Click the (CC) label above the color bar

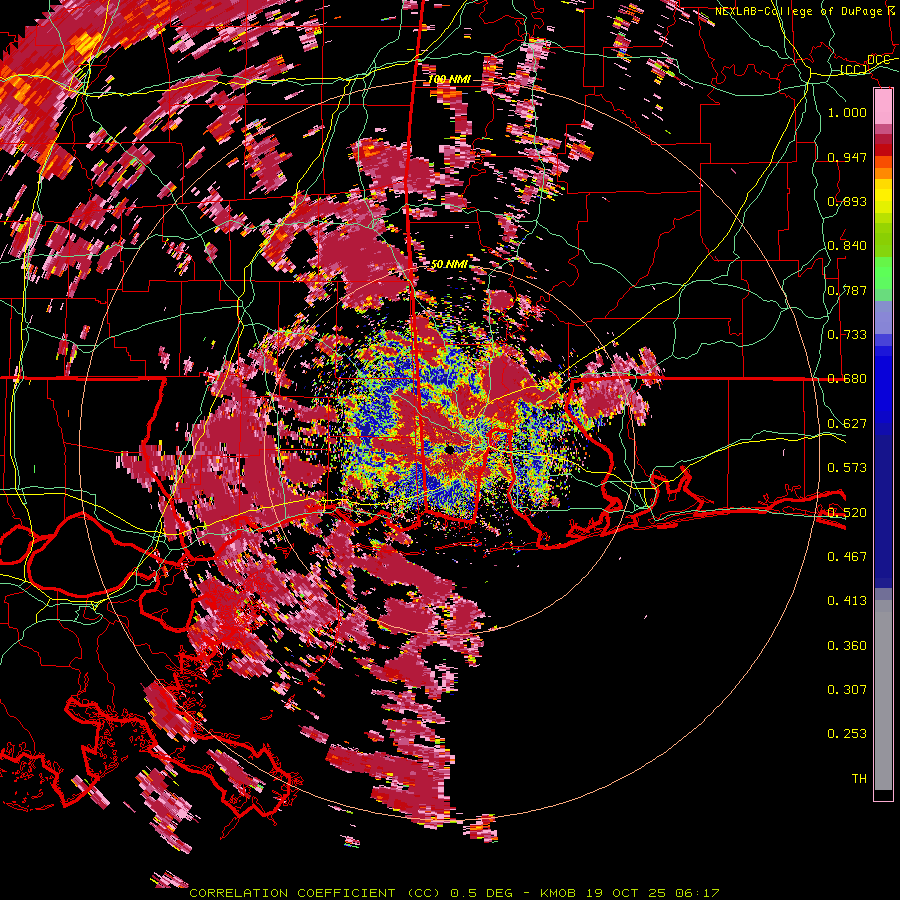tap(854, 70)
